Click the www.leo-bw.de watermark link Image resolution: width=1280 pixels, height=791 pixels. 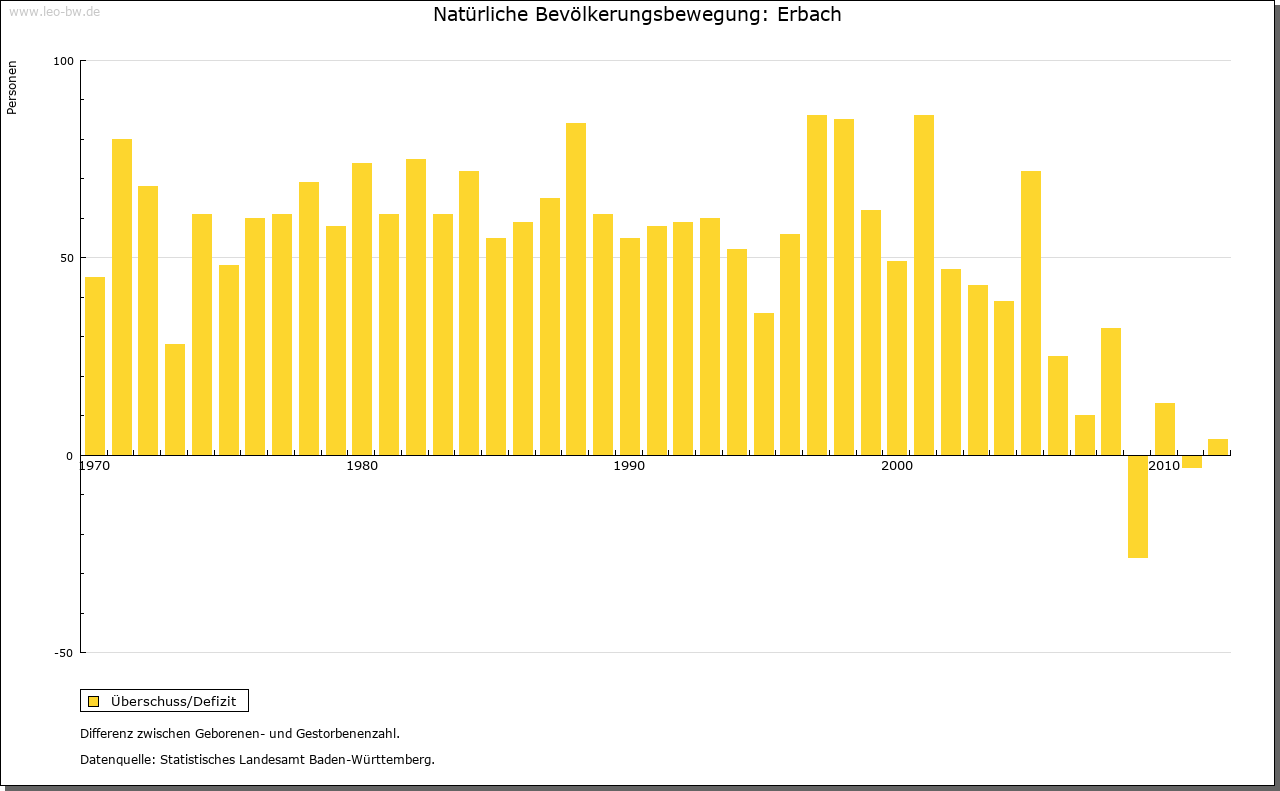point(54,11)
